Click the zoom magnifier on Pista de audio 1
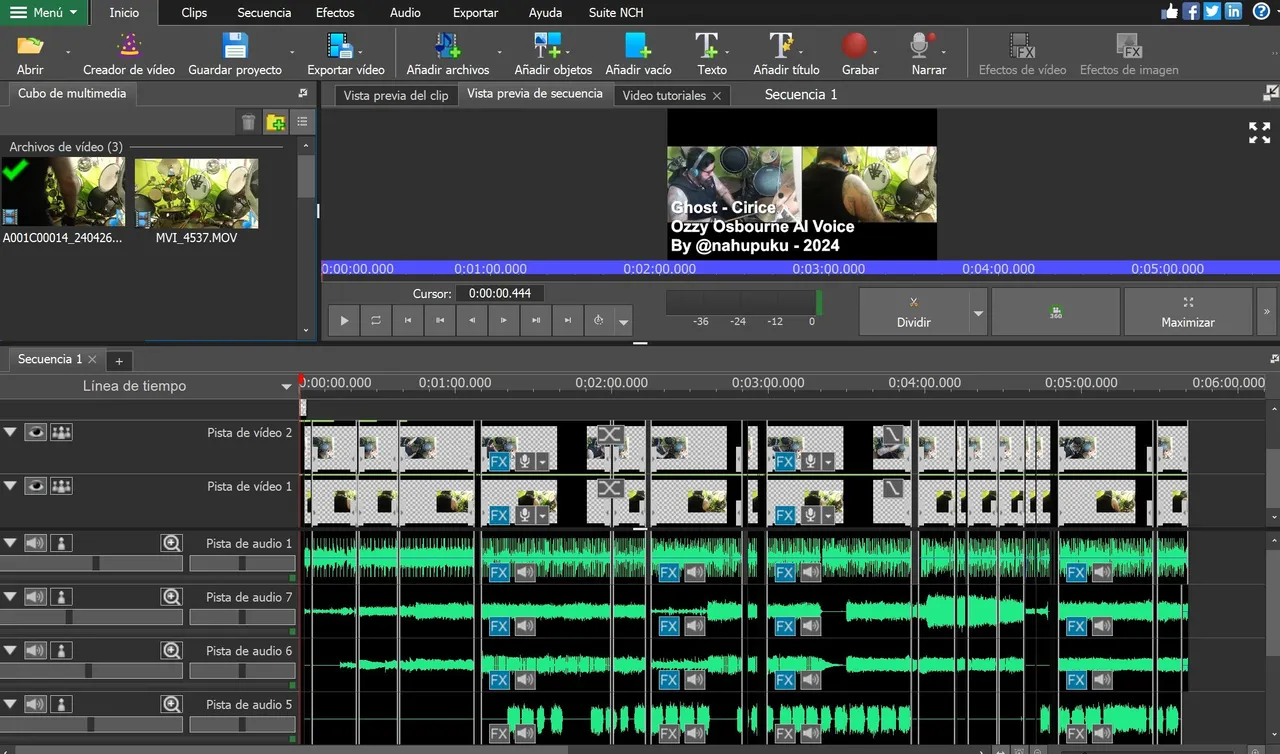The height and width of the screenshot is (754, 1280). pyautogui.click(x=172, y=543)
